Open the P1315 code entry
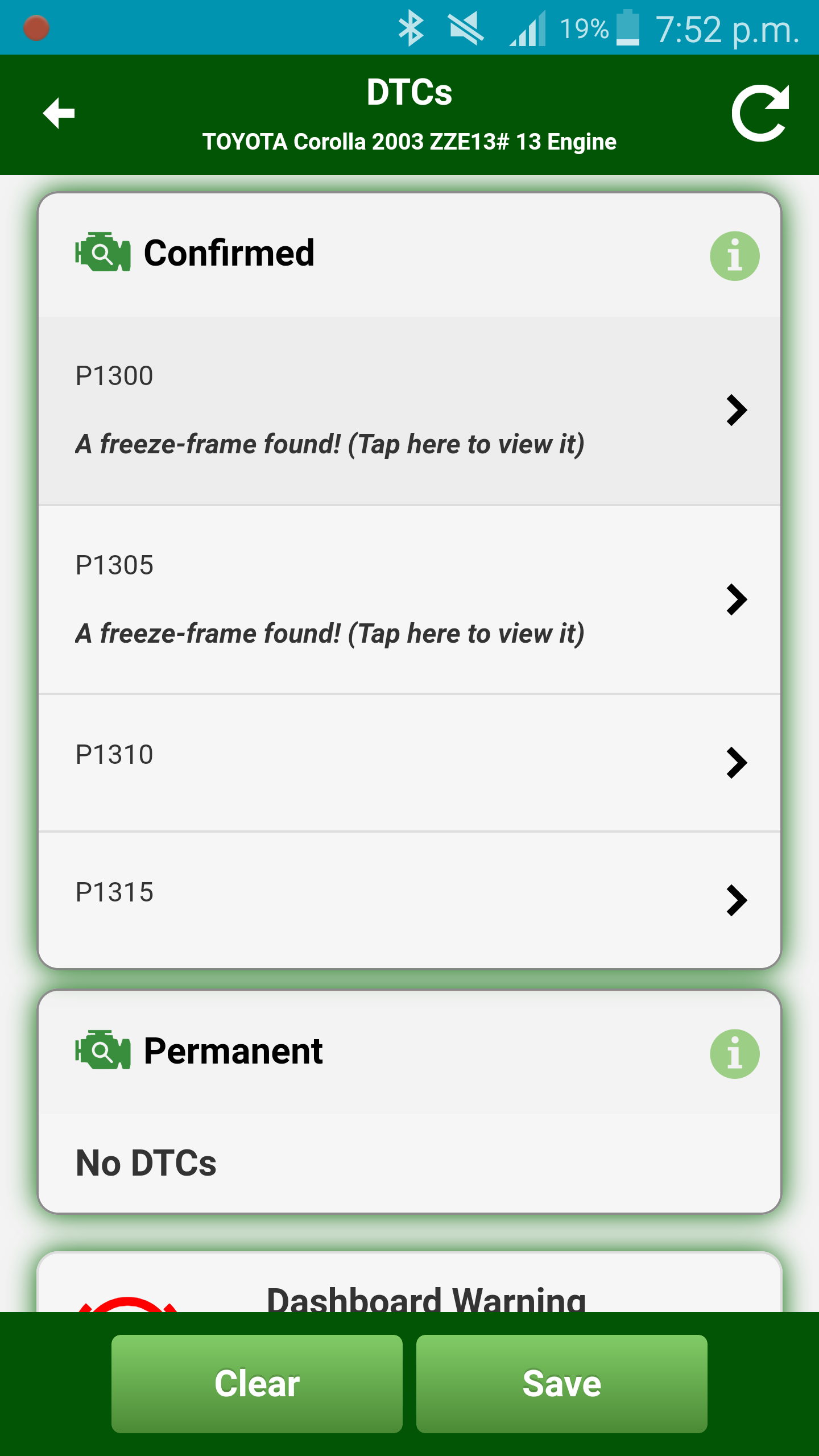The height and width of the screenshot is (1456, 819). pyautogui.click(x=409, y=900)
